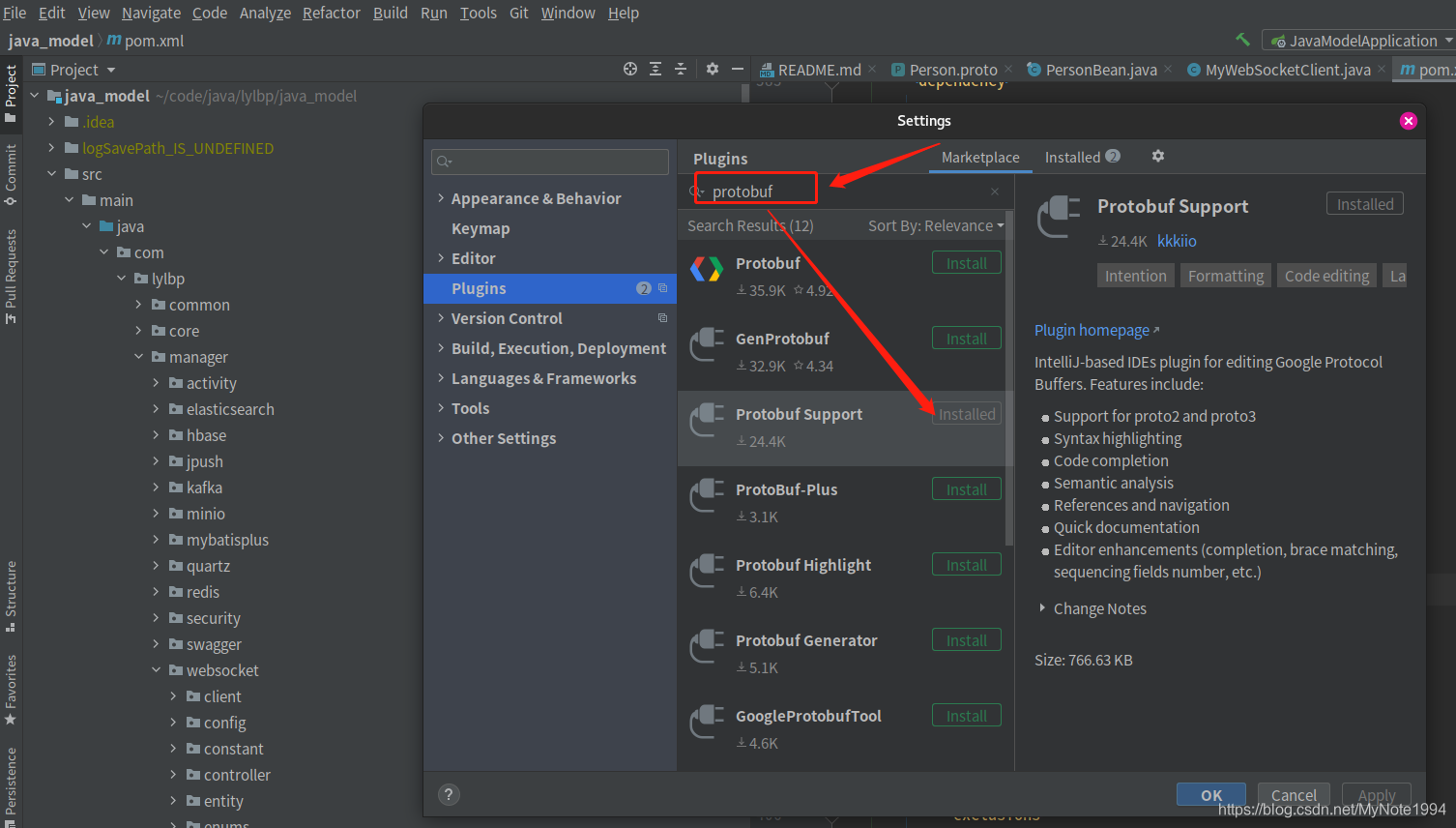Screen dimensions: 1456x828
Task: Open the Git menu
Action: click(x=519, y=13)
